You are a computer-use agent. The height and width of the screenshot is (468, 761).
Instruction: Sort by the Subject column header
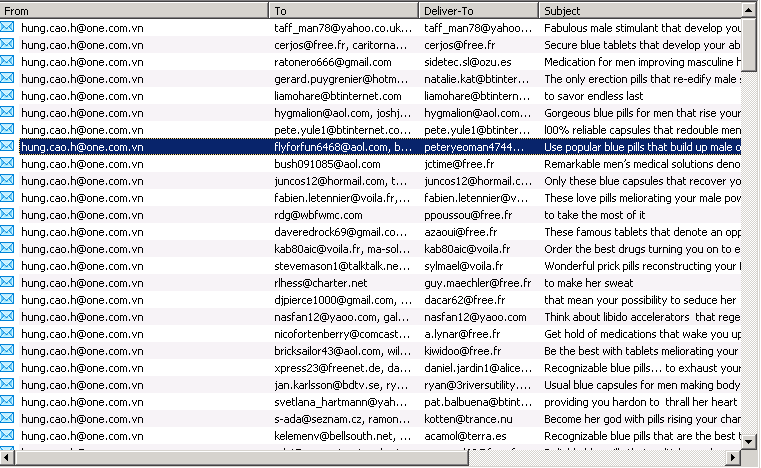tap(640, 10)
